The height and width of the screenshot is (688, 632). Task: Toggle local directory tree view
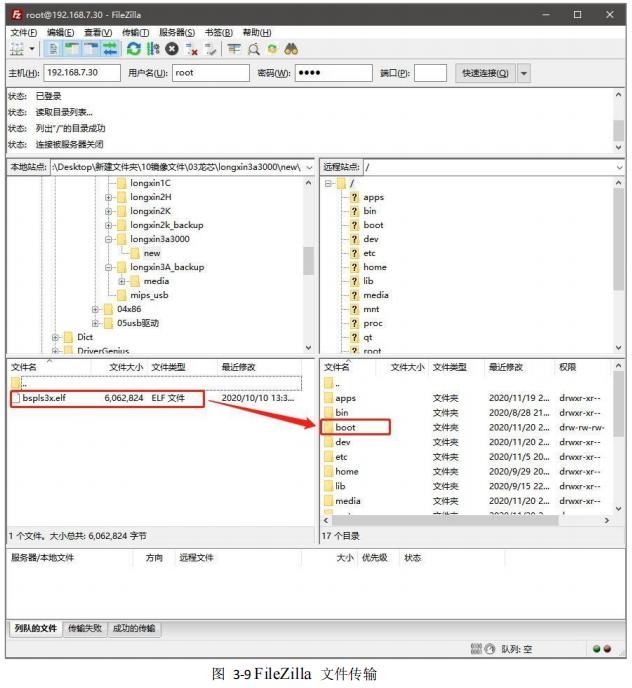click(72, 49)
